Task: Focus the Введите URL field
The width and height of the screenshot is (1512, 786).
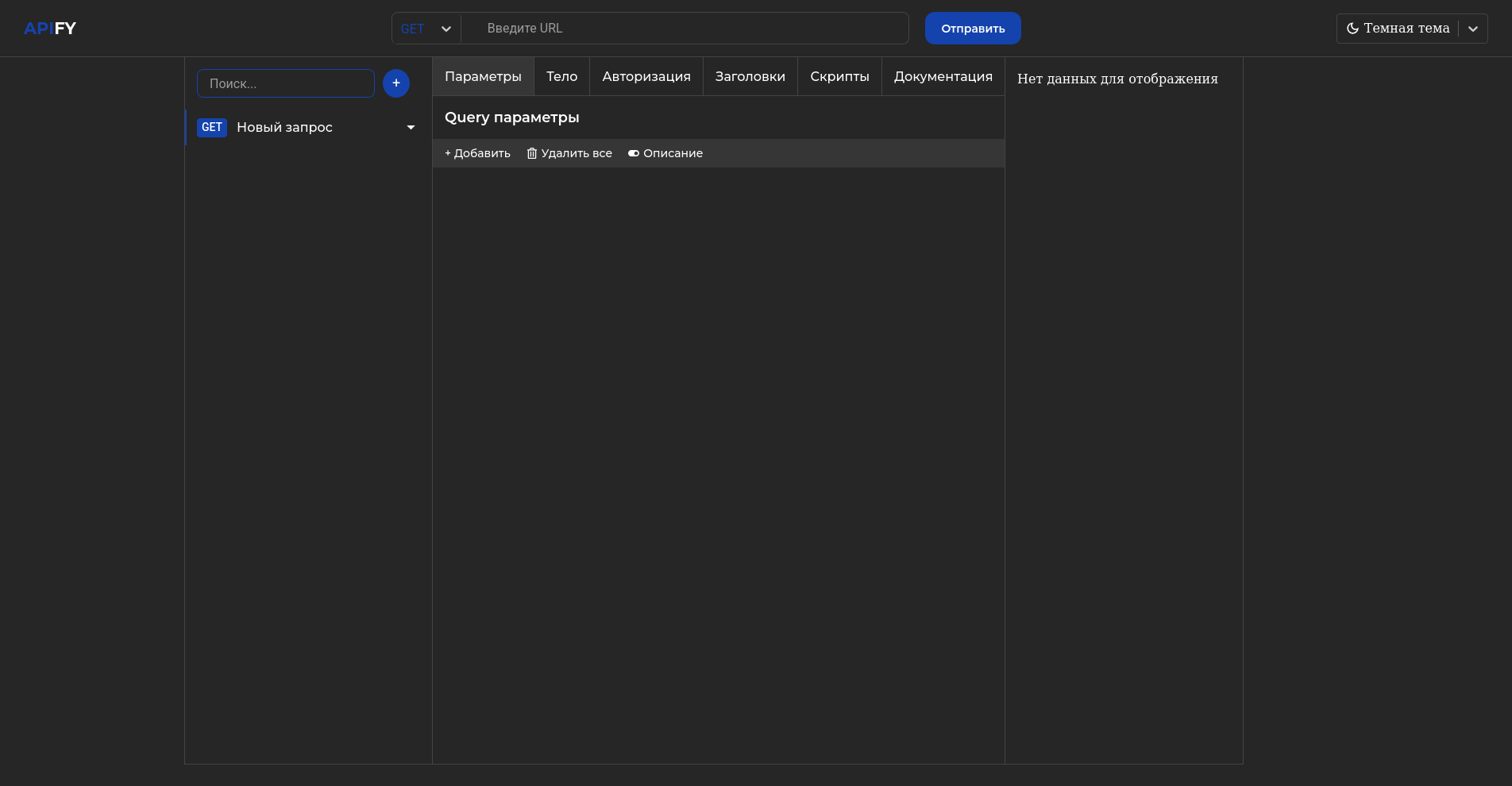Action: (683, 29)
